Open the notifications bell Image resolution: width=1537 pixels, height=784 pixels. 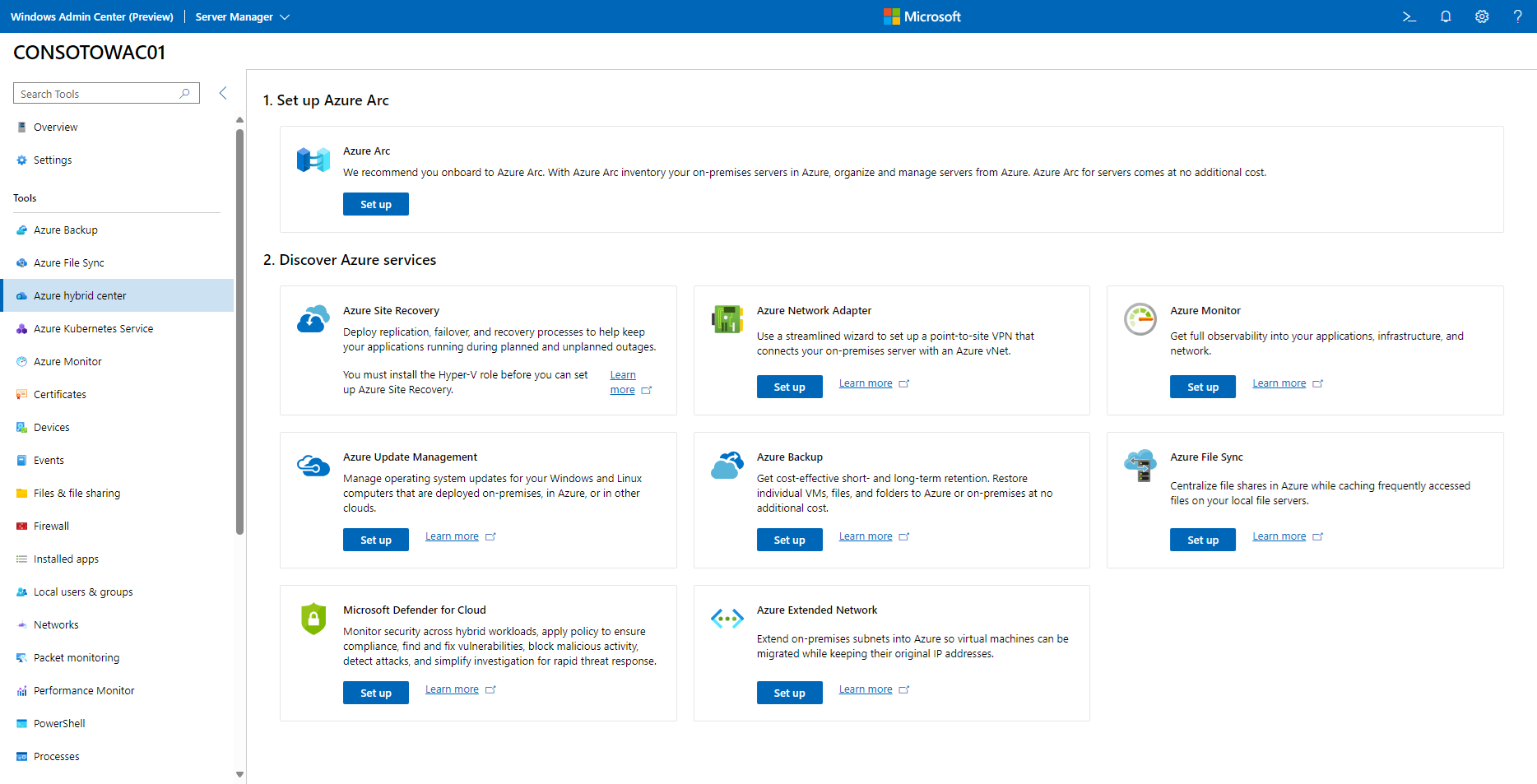tap(1446, 16)
